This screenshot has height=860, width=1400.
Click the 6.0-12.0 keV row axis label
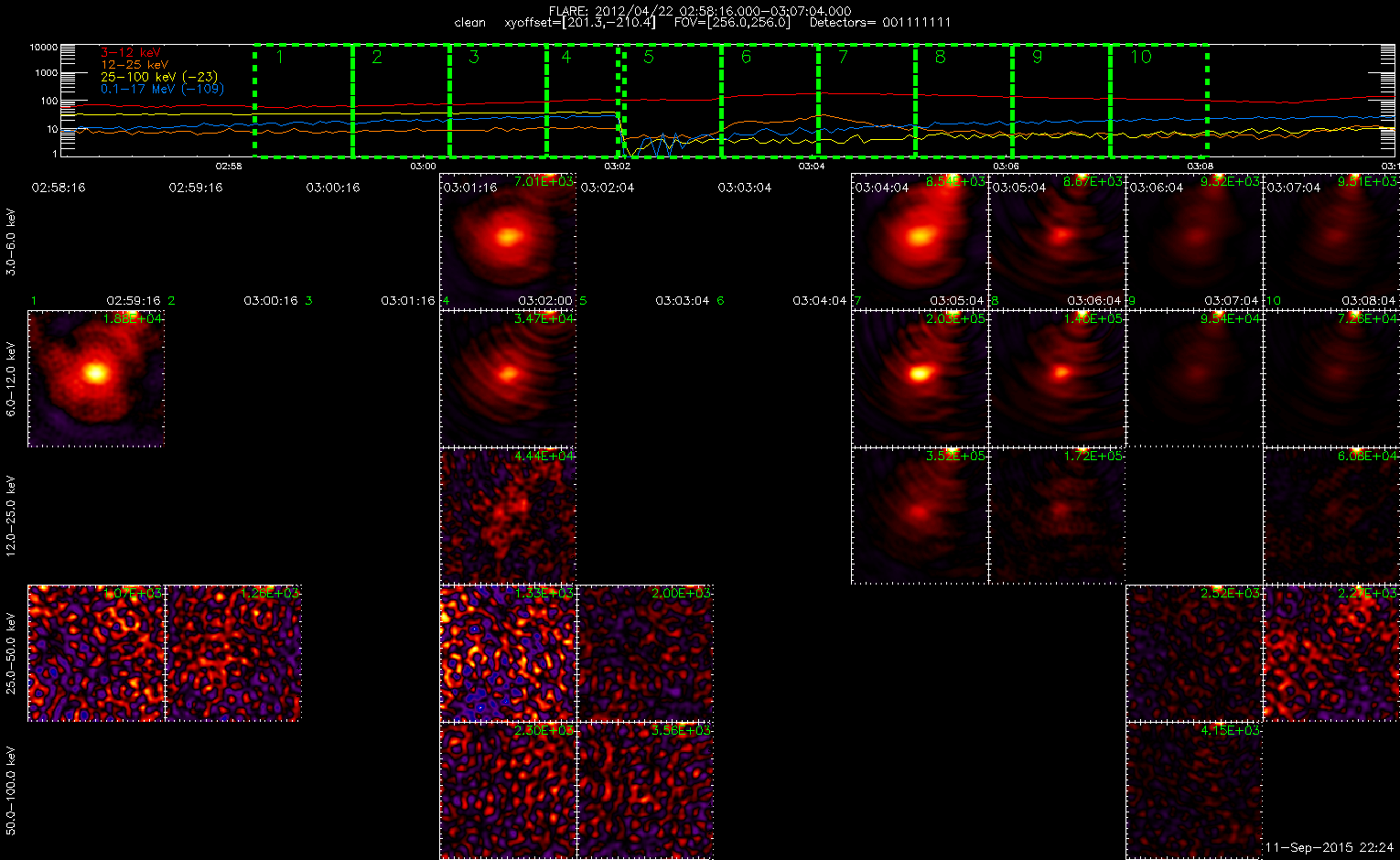click(x=11, y=380)
